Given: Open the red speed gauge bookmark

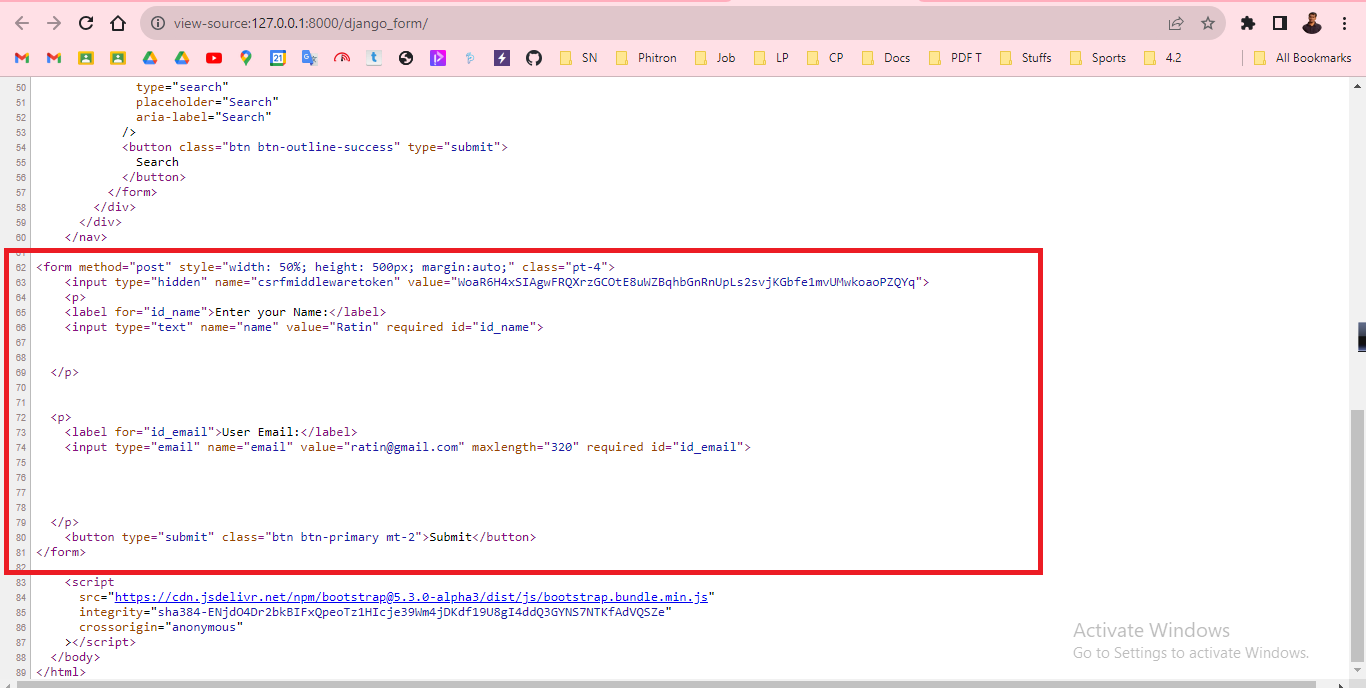Looking at the screenshot, I should (x=342, y=58).
